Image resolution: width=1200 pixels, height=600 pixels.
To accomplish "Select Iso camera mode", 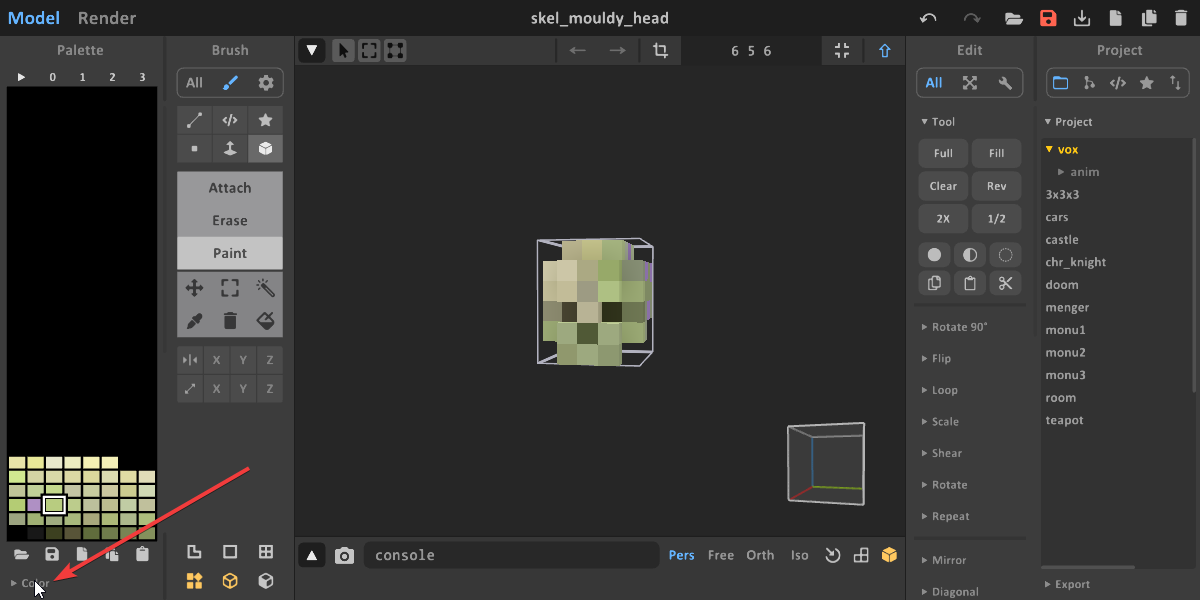I will [799, 555].
